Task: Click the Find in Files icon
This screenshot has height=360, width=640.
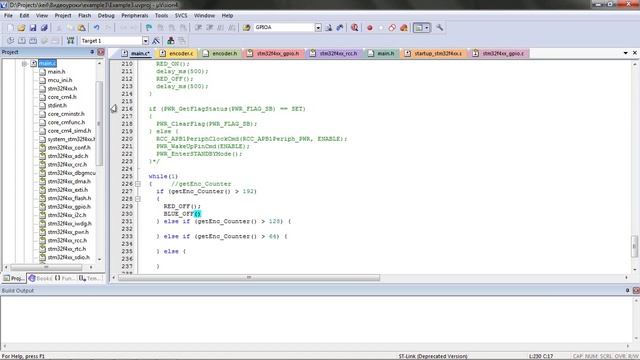Action: [247, 28]
